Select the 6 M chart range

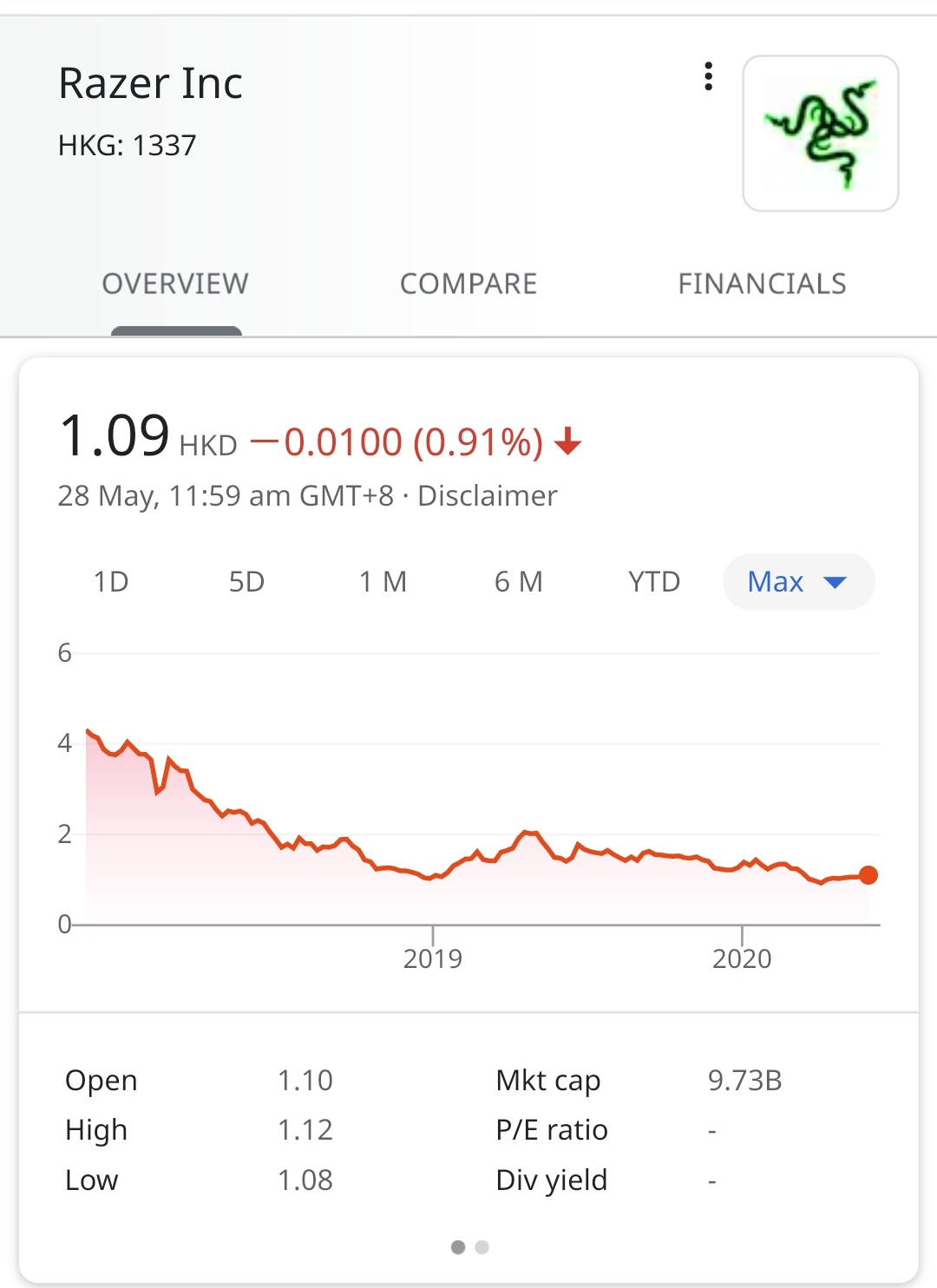(518, 581)
